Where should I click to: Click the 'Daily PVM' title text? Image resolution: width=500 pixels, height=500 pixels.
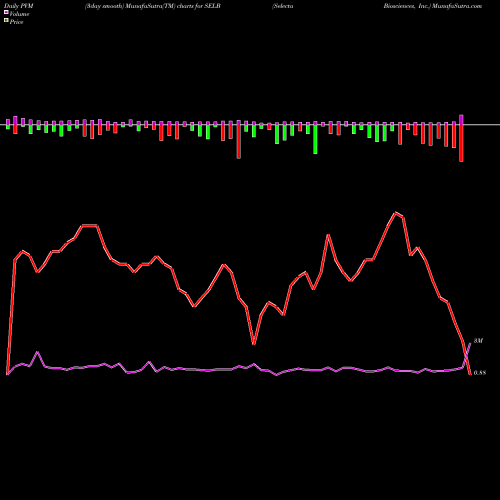click(19, 6)
